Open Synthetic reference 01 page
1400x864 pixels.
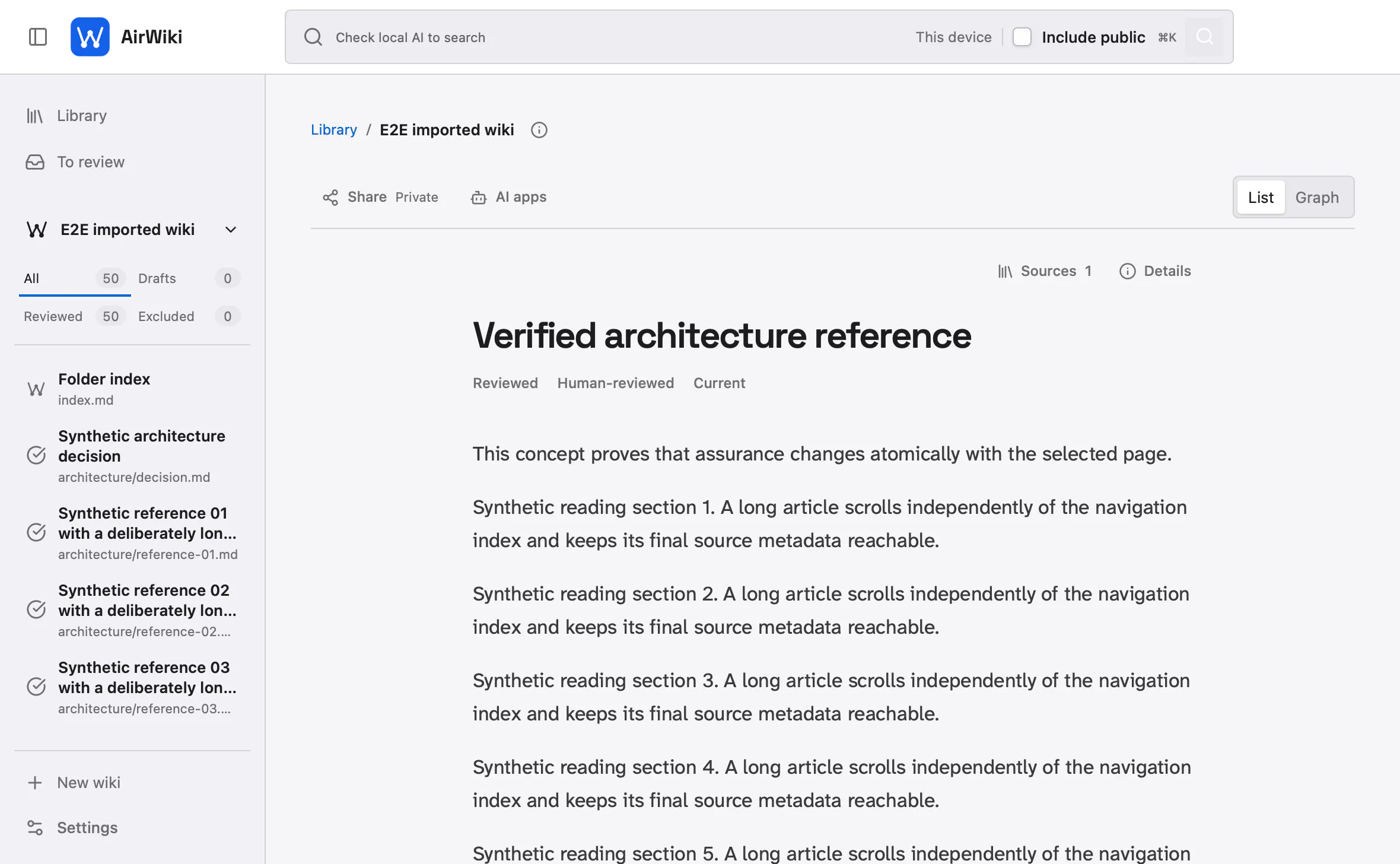[x=132, y=533]
